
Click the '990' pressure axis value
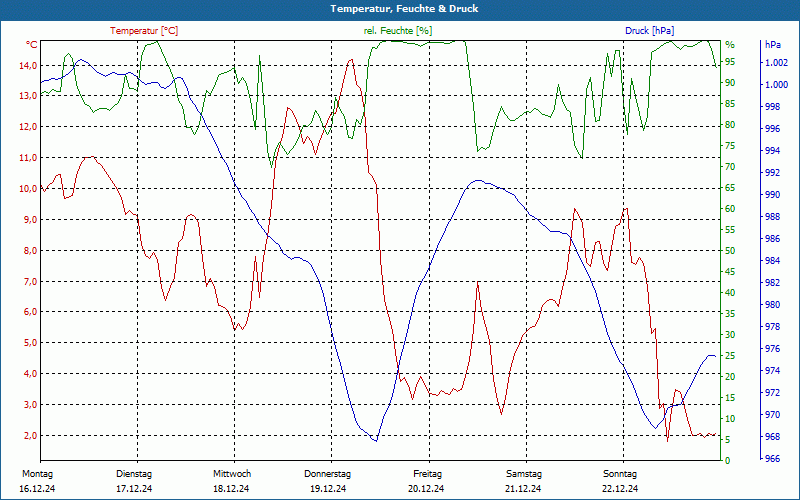(x=772, y=194)
